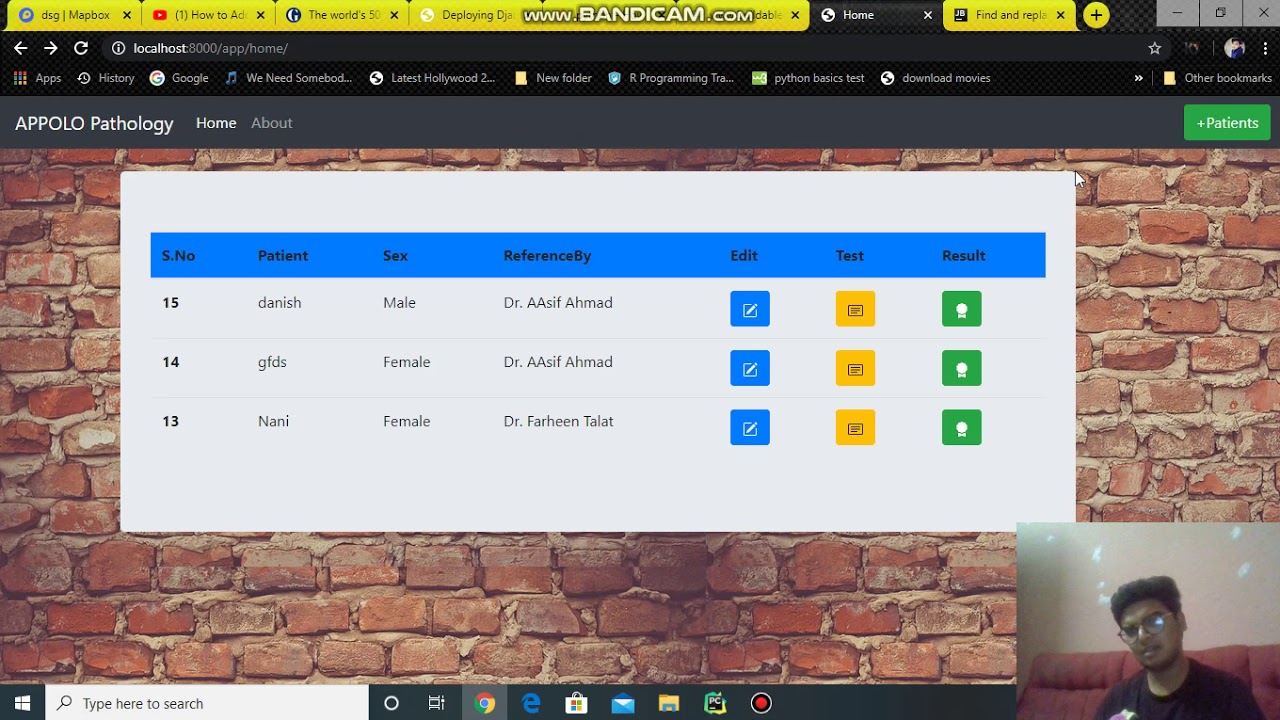The height and width of the screenshot is (720, 1280).
Task: Open File Explorer from taskbar
Action: point(669,703)
